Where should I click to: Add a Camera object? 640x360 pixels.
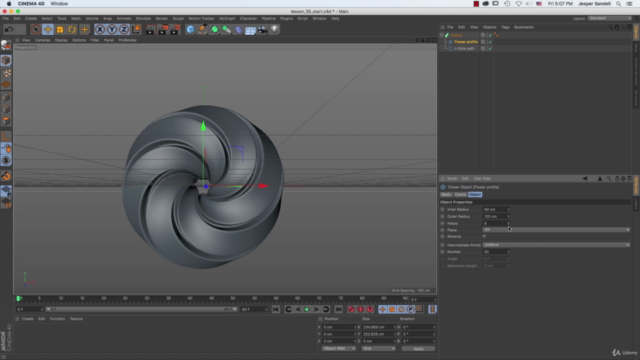(262, 29)
